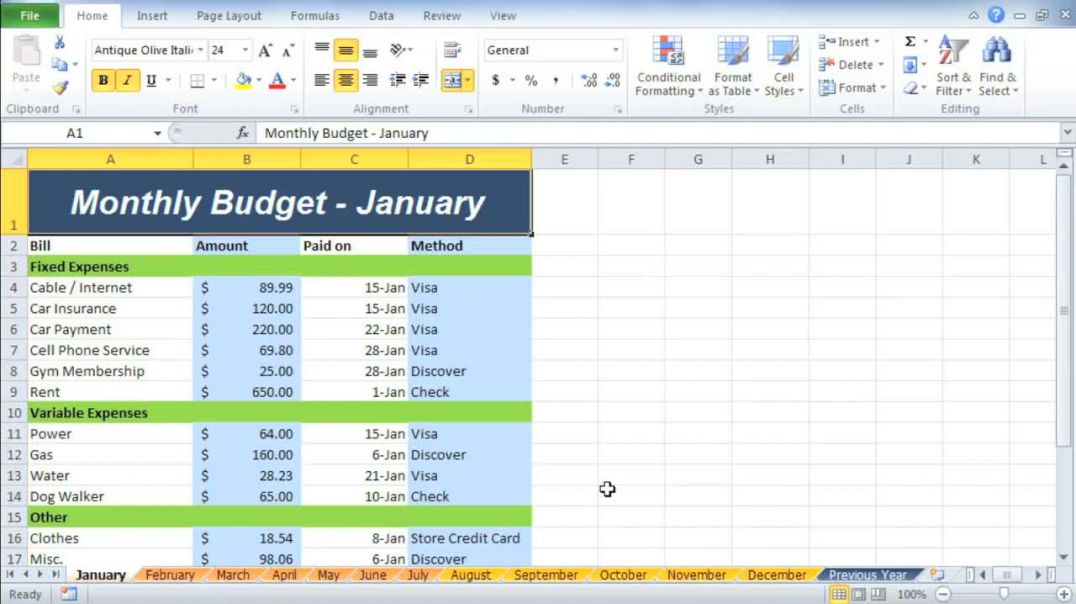This screenshot has width=1076, height=604.
Task: Switch to Page Break Preview icon
Action: coord(878,594)
